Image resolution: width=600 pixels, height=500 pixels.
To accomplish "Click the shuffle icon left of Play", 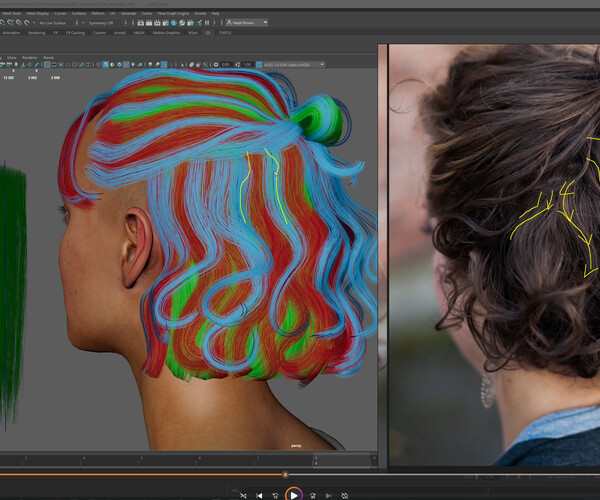I will (x=243, y=494).
